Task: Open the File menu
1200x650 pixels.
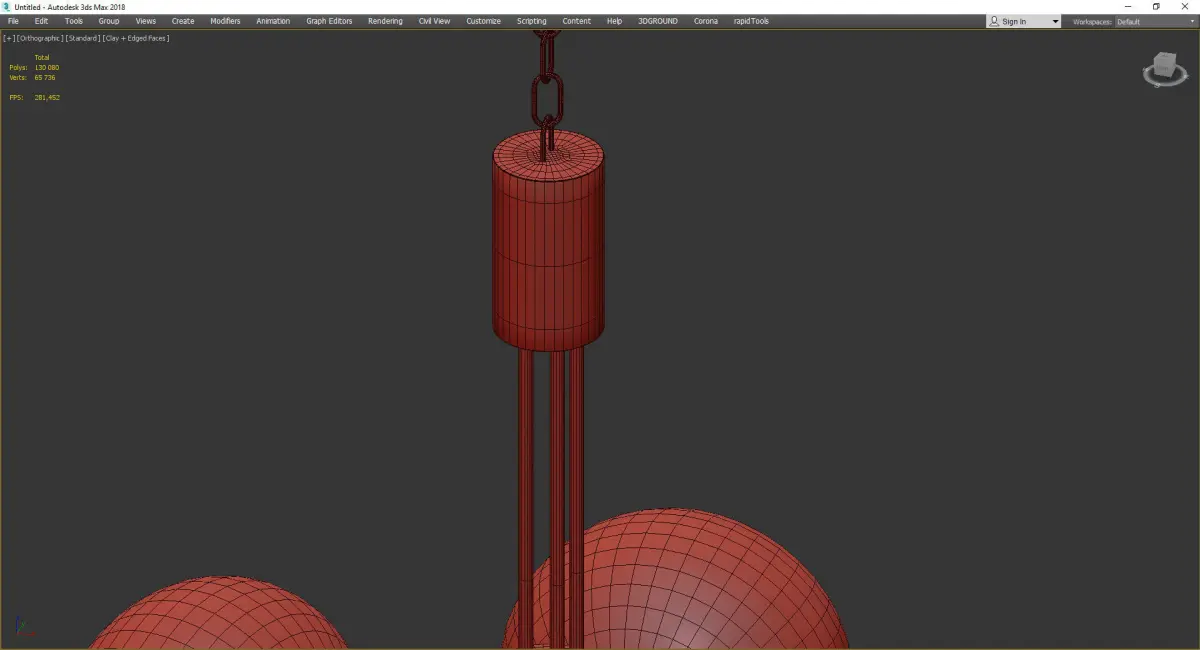Action: (13, 21)
